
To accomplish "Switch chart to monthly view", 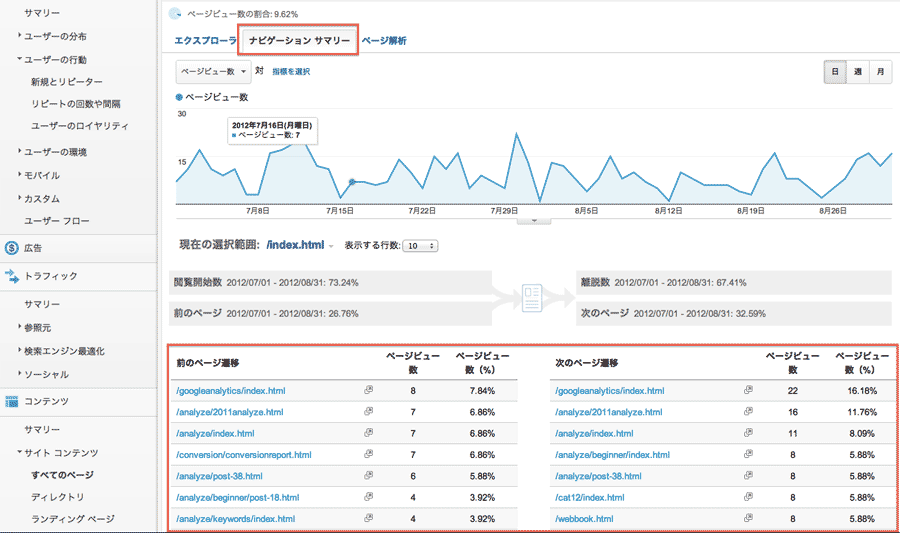I will click(x=880, y=72).
